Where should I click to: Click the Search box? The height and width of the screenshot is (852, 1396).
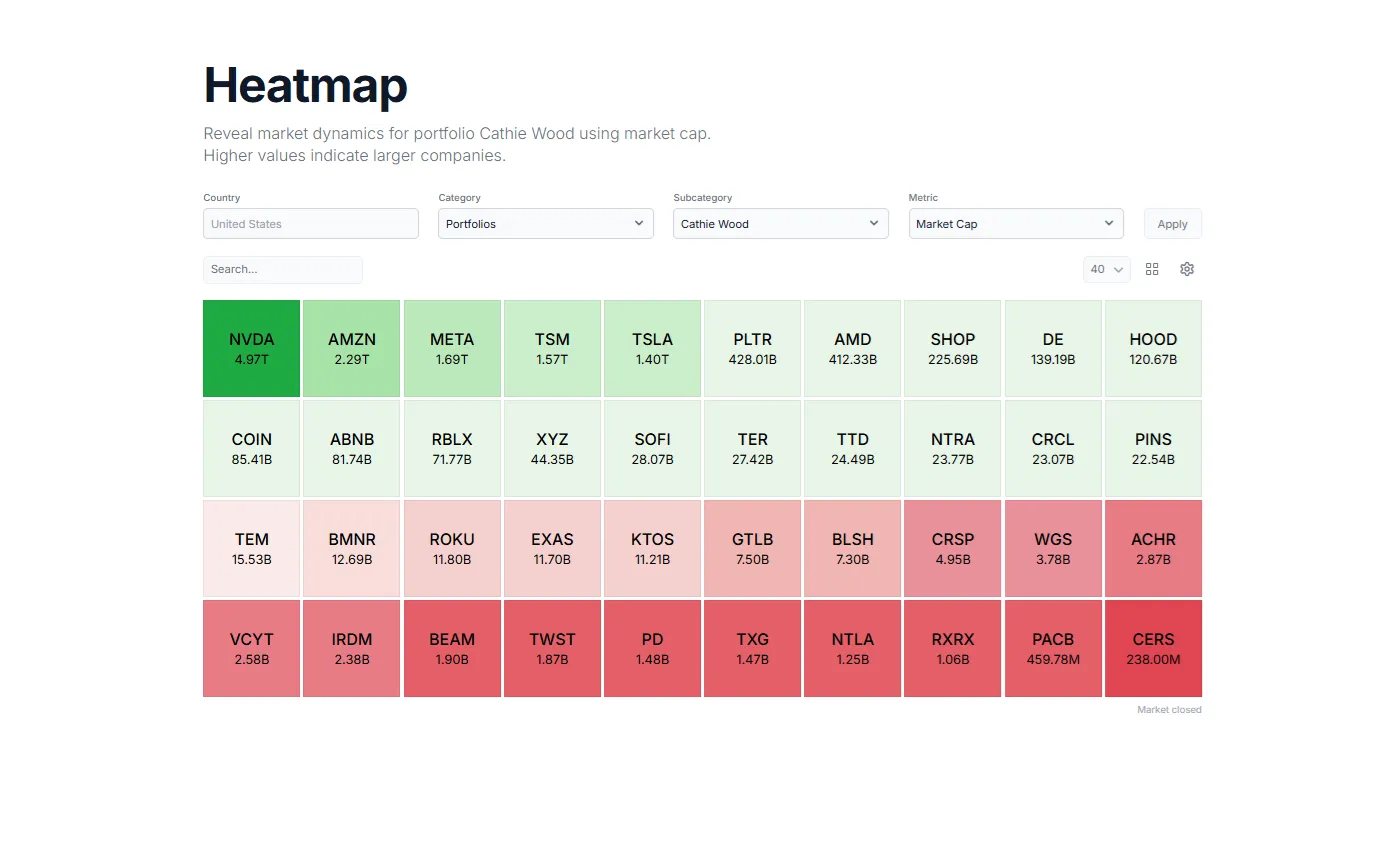tap(283, 269)
